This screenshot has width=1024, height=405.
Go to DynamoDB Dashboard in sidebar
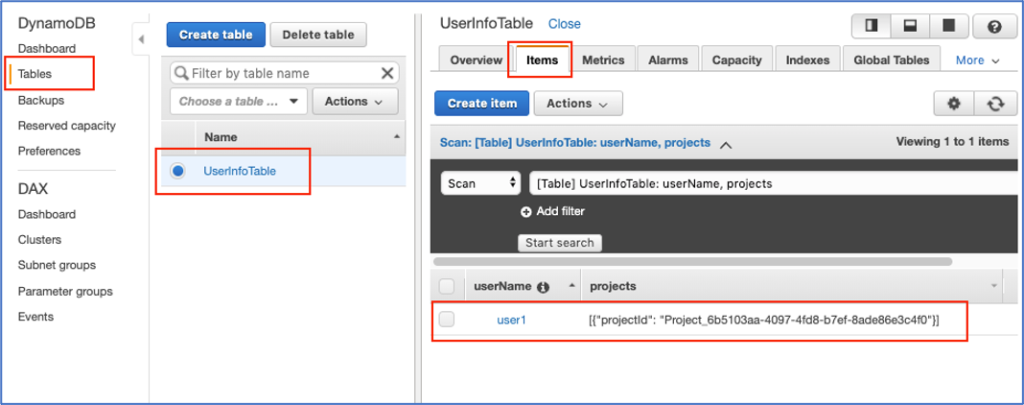point(46,48)
